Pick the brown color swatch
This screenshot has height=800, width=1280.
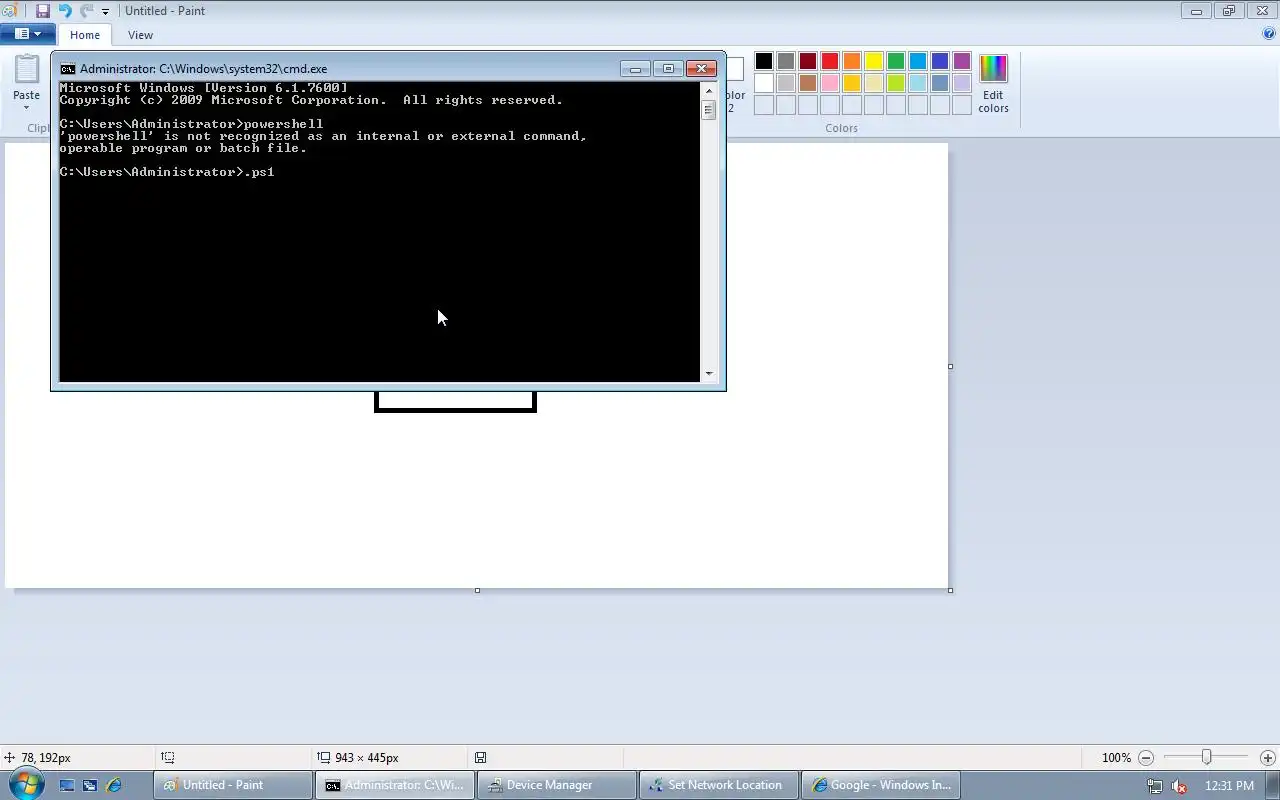coord(808,83)
